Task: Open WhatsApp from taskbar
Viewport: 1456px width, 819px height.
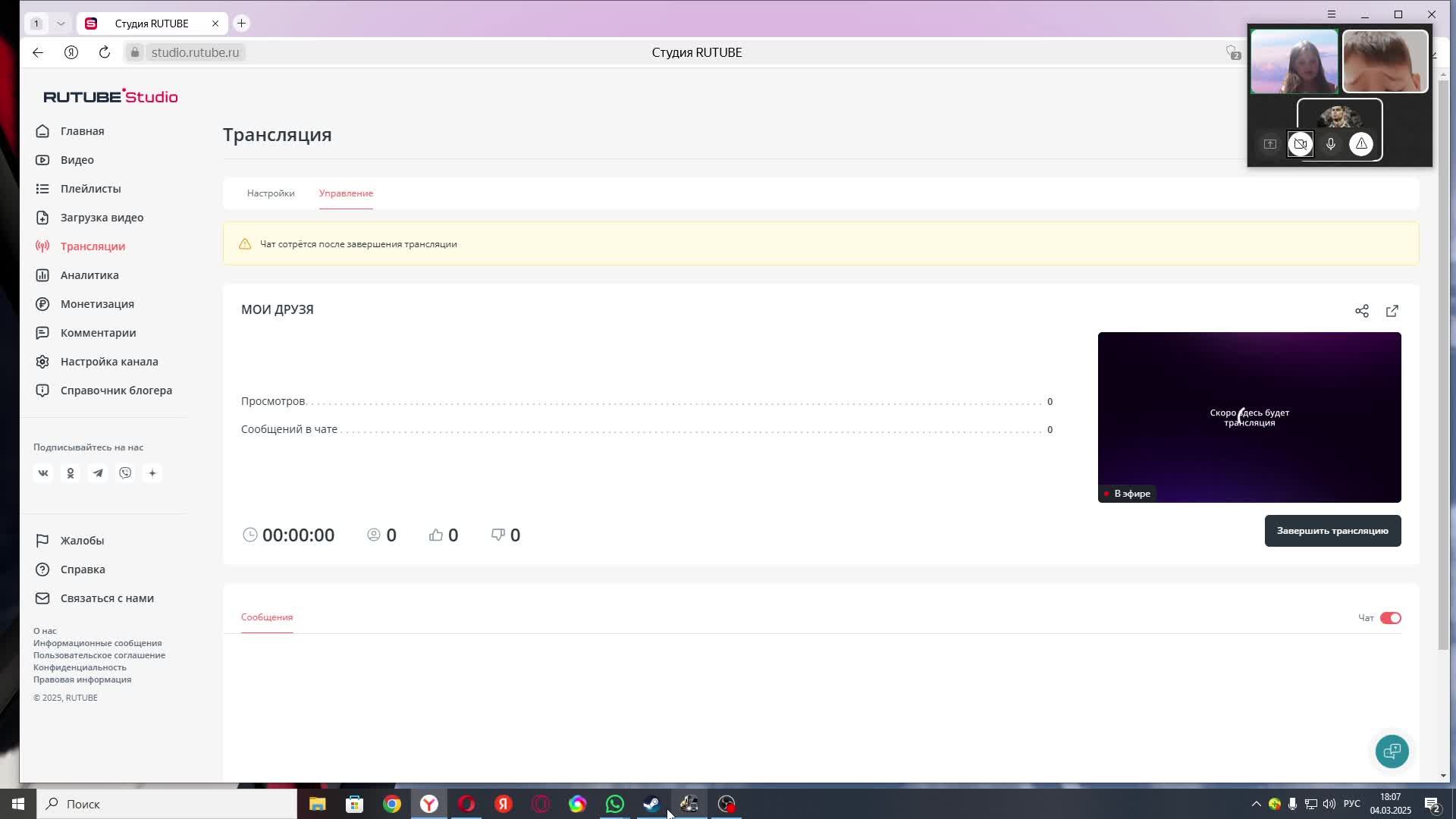Action: (615, 804)
